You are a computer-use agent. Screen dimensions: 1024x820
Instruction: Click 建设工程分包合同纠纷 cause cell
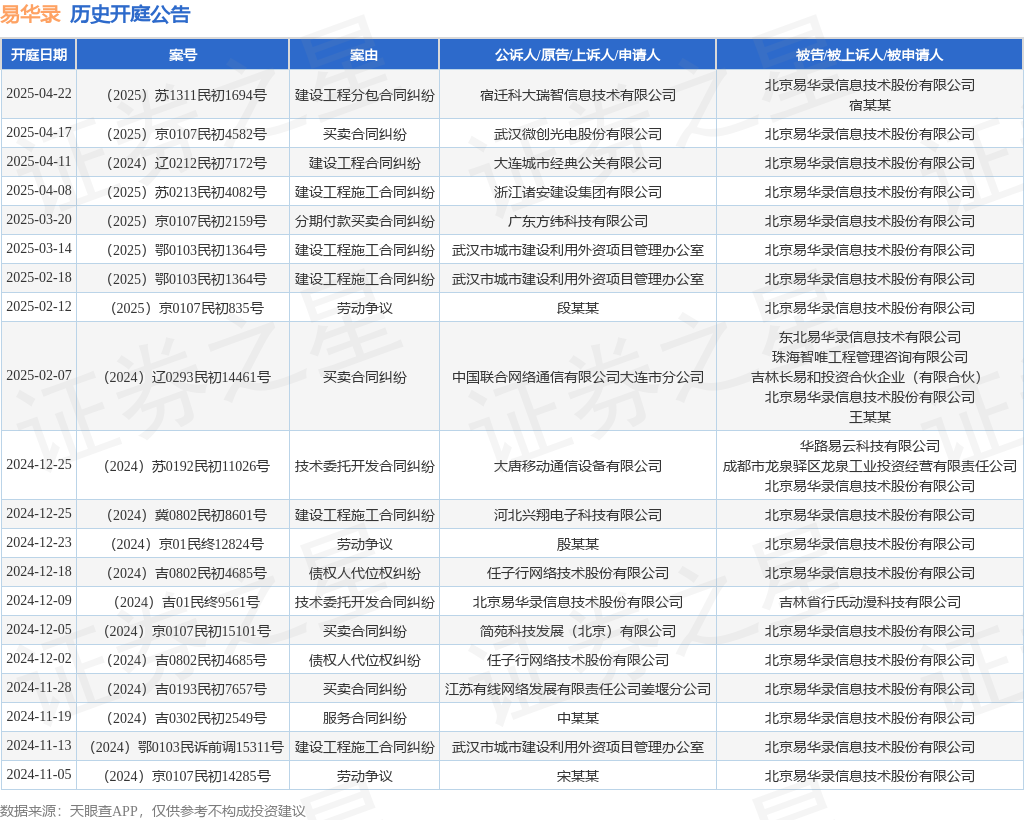(364, 95)
